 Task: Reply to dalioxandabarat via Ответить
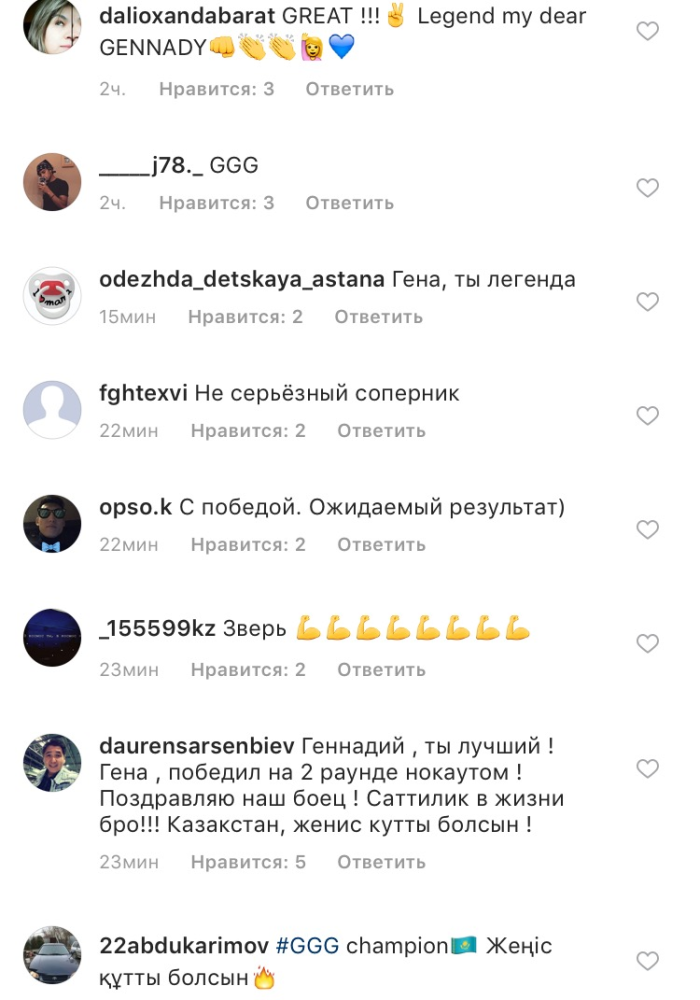(349, 89)
